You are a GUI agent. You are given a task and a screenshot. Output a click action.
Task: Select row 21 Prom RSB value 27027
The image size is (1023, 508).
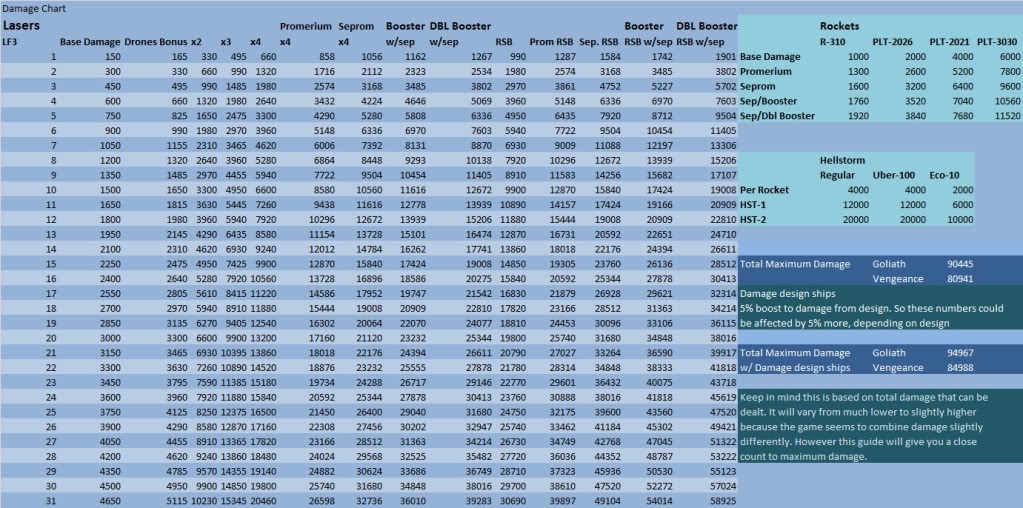560,353
